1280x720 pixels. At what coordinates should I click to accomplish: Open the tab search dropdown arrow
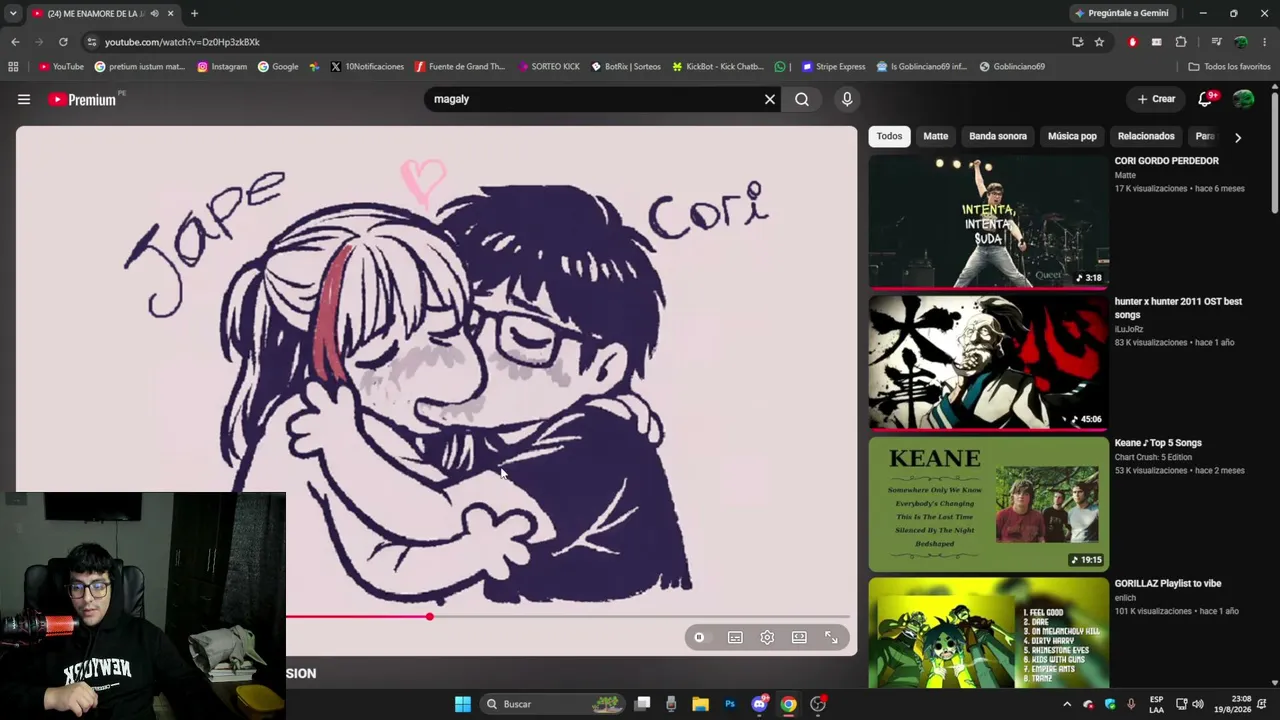click(x=13, y=13)
